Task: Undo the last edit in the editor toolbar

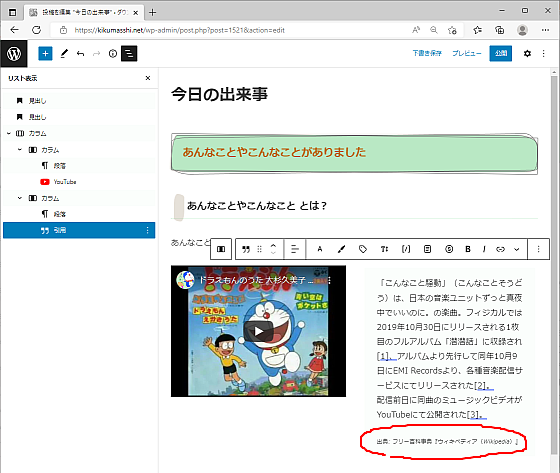Action: (80, 54)
